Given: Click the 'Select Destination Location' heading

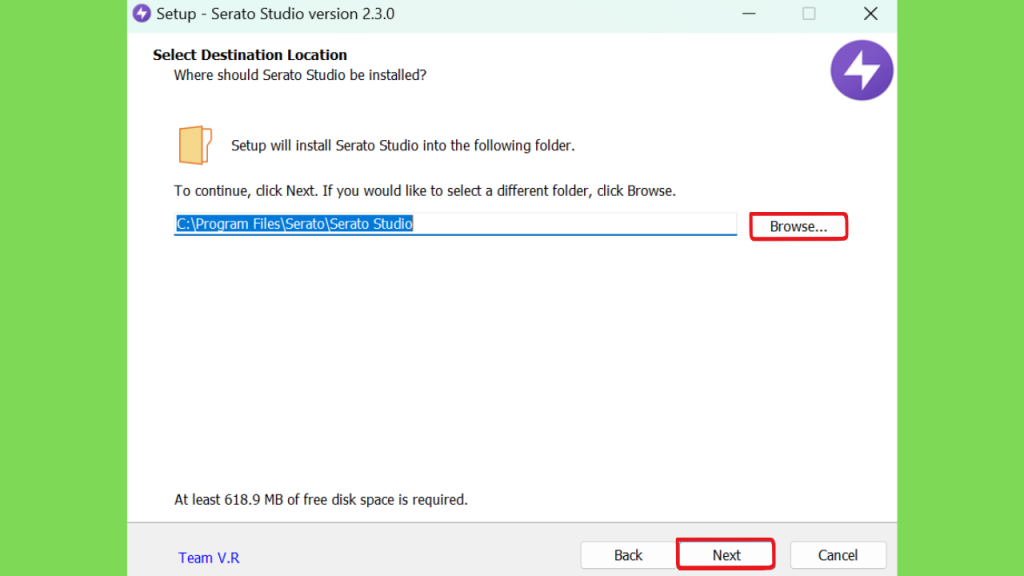Looking at the screenshot, I should (249, 55).
